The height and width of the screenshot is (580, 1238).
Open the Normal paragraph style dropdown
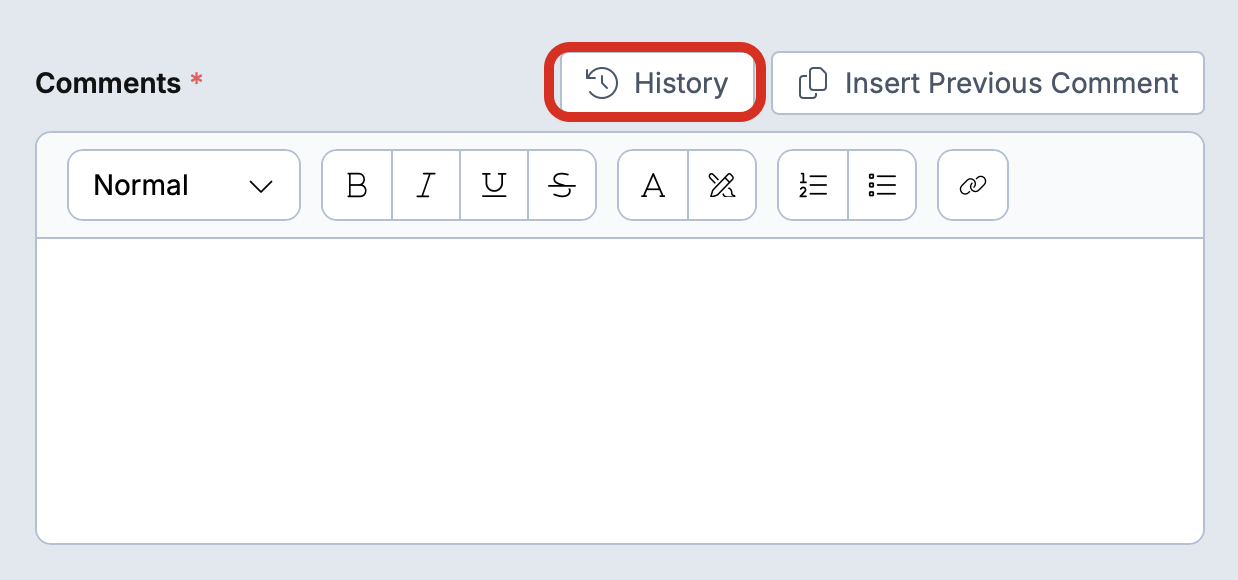[x=184, y=185]
